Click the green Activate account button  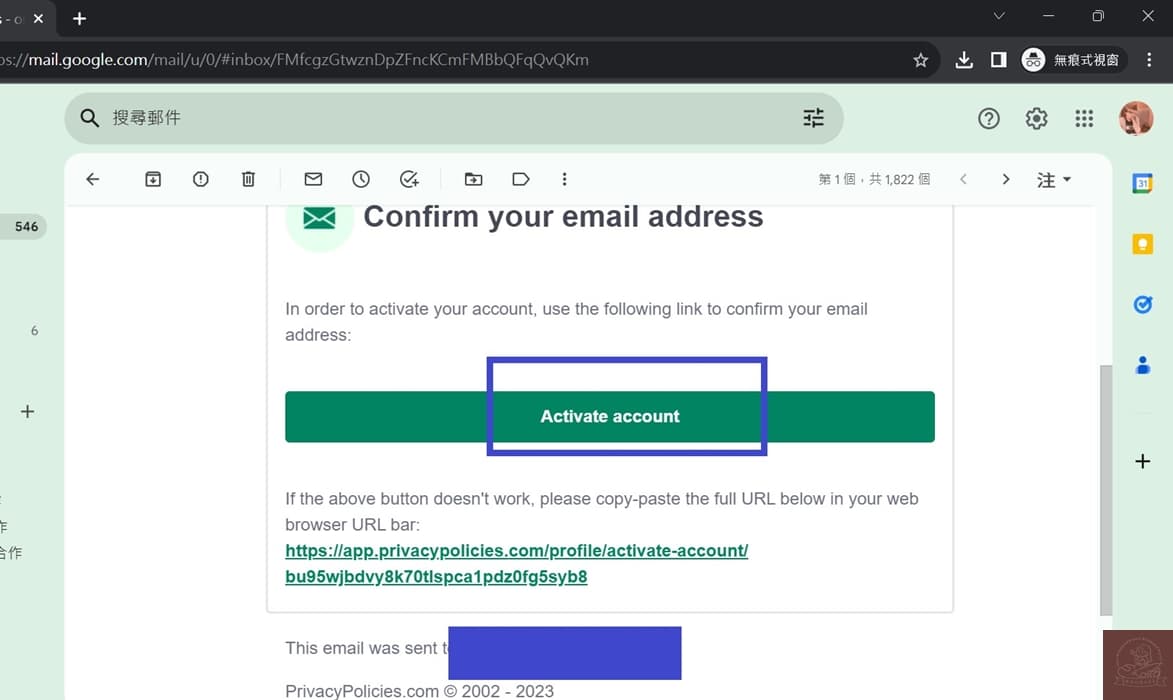(x=609, y=417)
